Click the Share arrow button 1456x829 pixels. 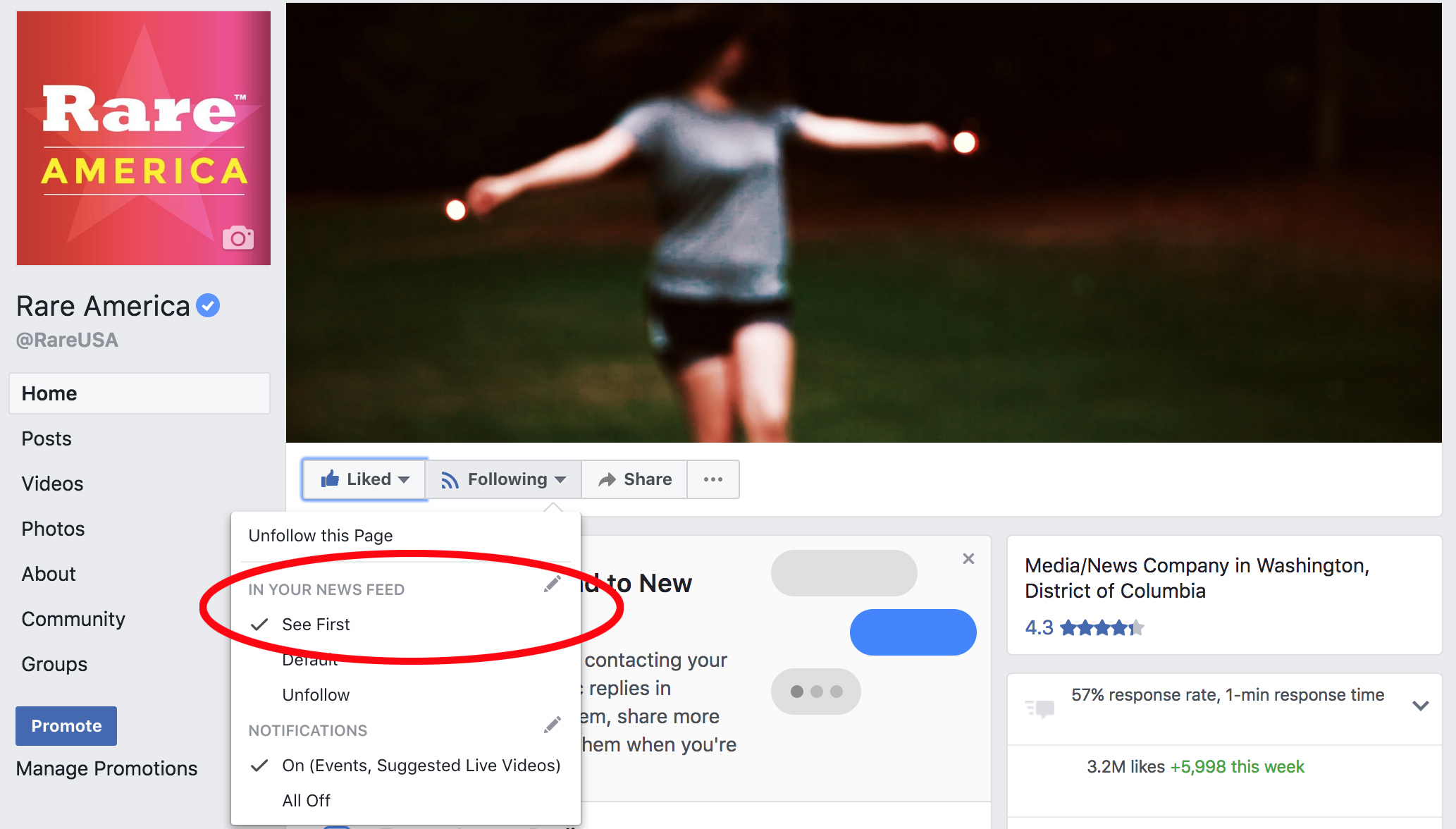click(x=634, y=479)
